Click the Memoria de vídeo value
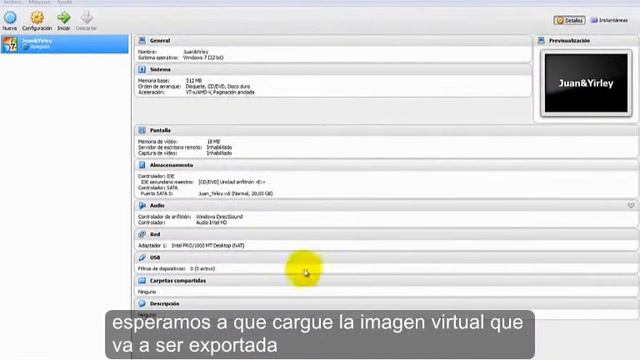The image size is (640, 360). click(213, 142)
